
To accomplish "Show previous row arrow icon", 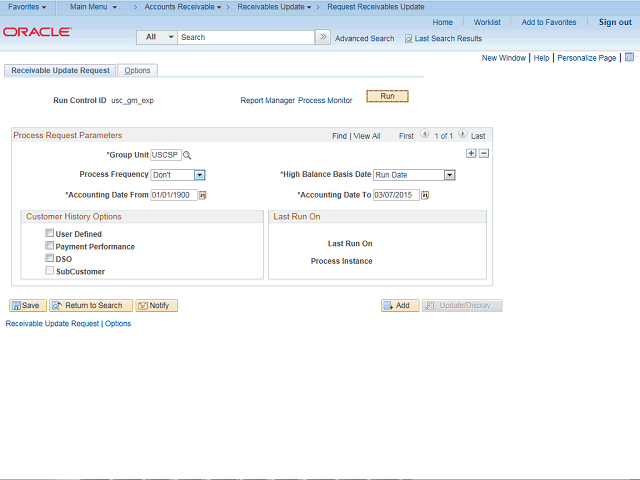I will pyautogui.click(x=424, y=134).
